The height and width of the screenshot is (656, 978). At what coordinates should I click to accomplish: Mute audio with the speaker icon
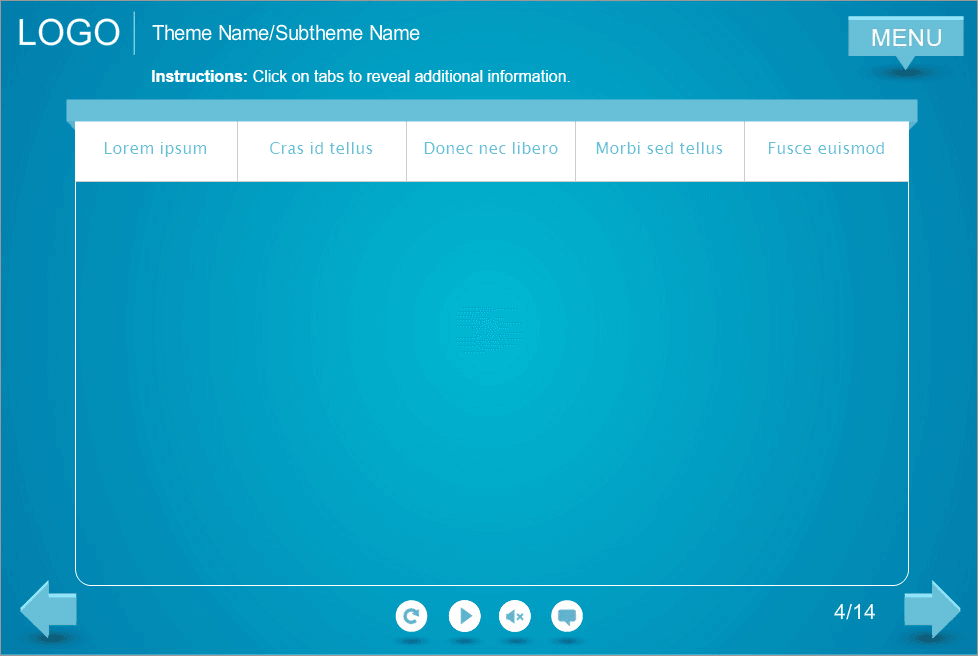pos(515,616)
